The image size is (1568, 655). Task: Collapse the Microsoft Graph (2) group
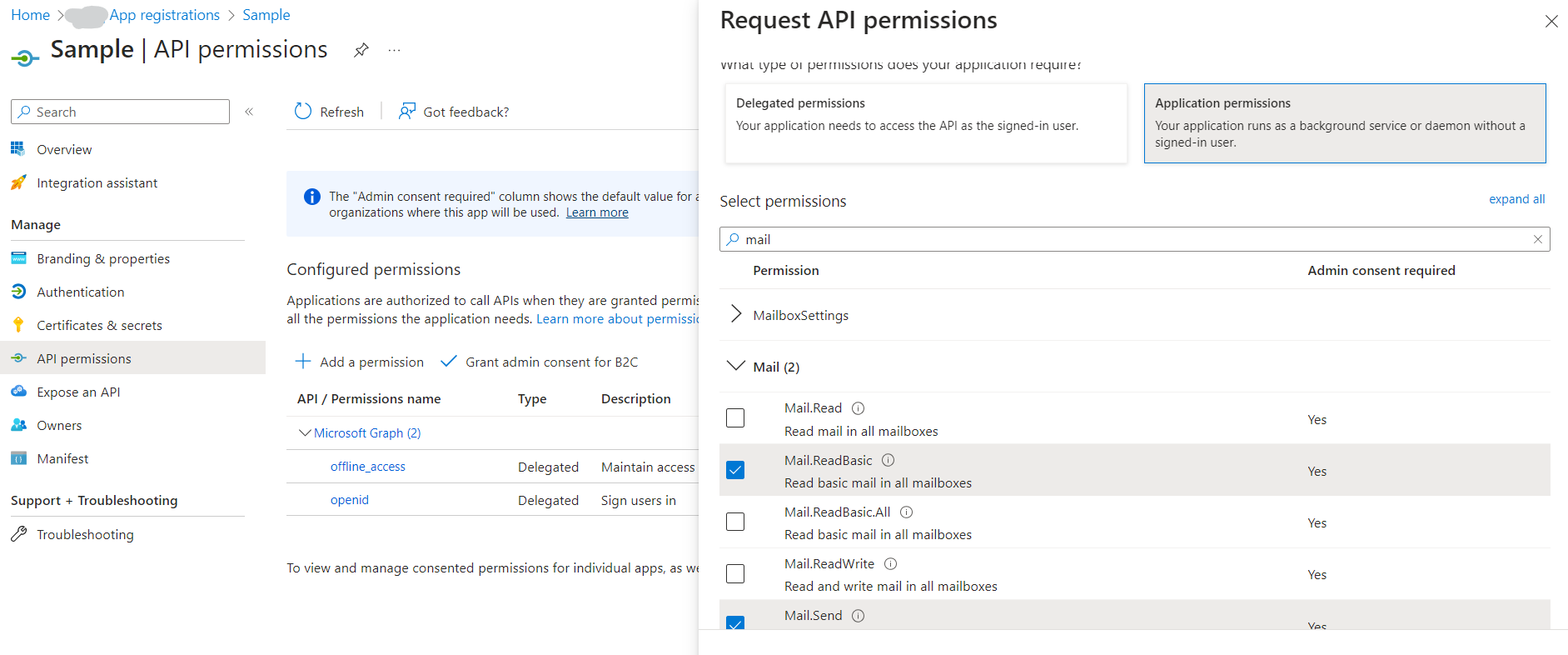point(304,433)
